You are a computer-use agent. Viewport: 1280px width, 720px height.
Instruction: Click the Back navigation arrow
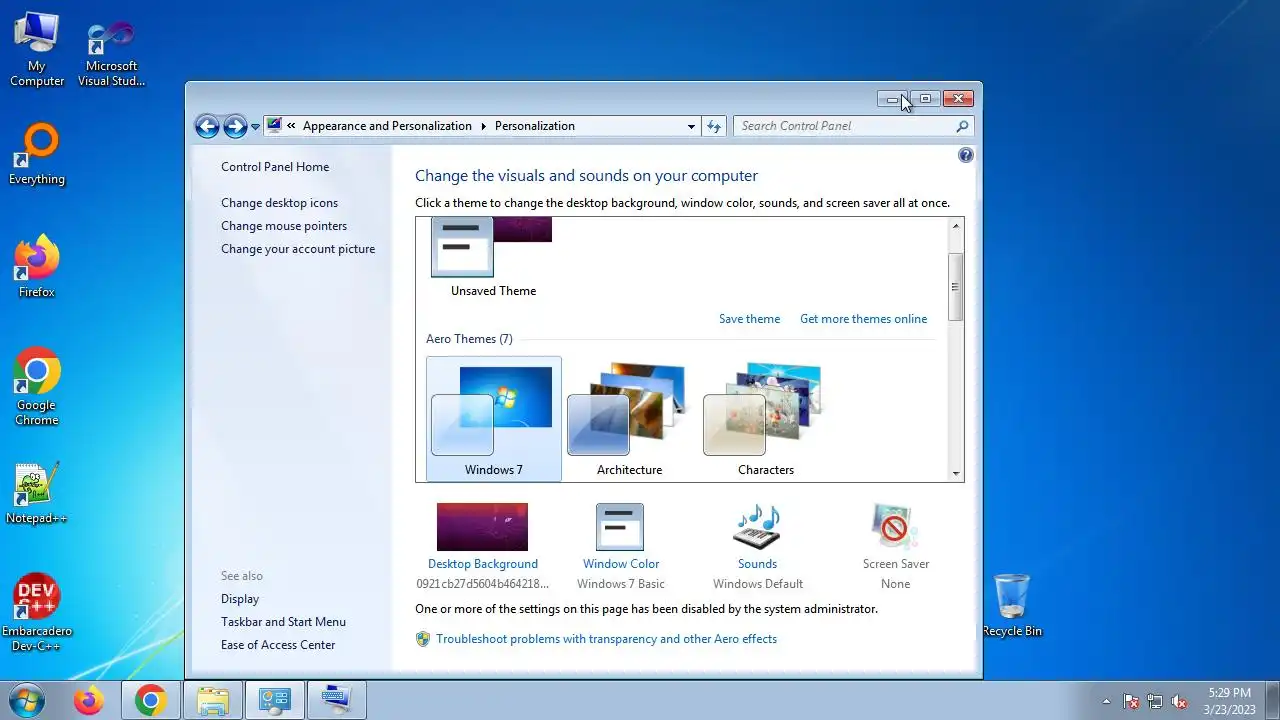coord(207,126)
